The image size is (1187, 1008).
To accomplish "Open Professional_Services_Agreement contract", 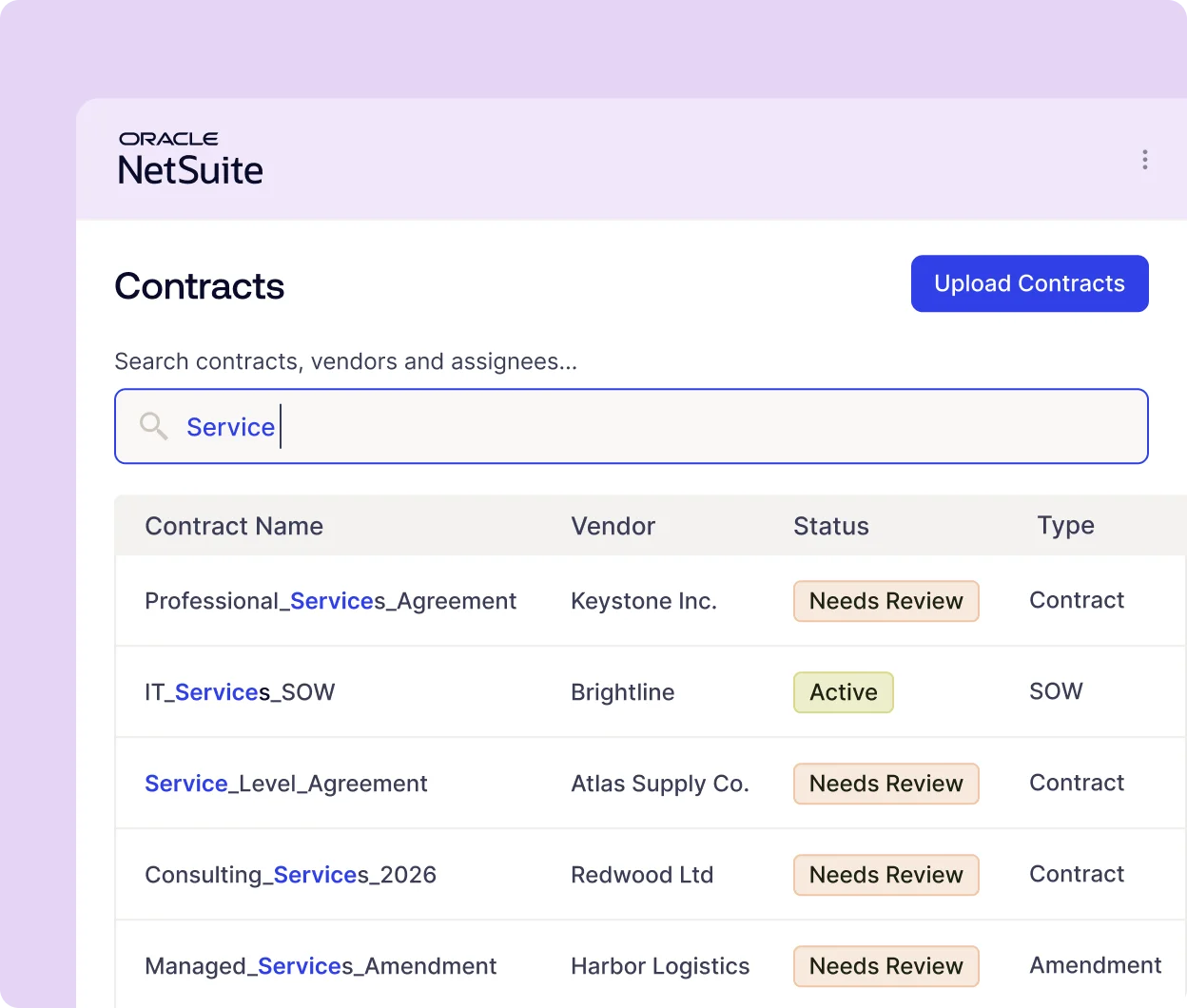I will 330,601.
